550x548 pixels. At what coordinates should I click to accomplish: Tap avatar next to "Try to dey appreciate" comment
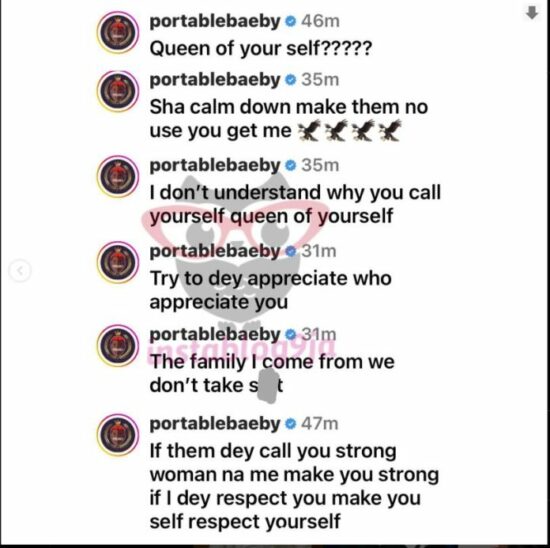tap(118, 262)
